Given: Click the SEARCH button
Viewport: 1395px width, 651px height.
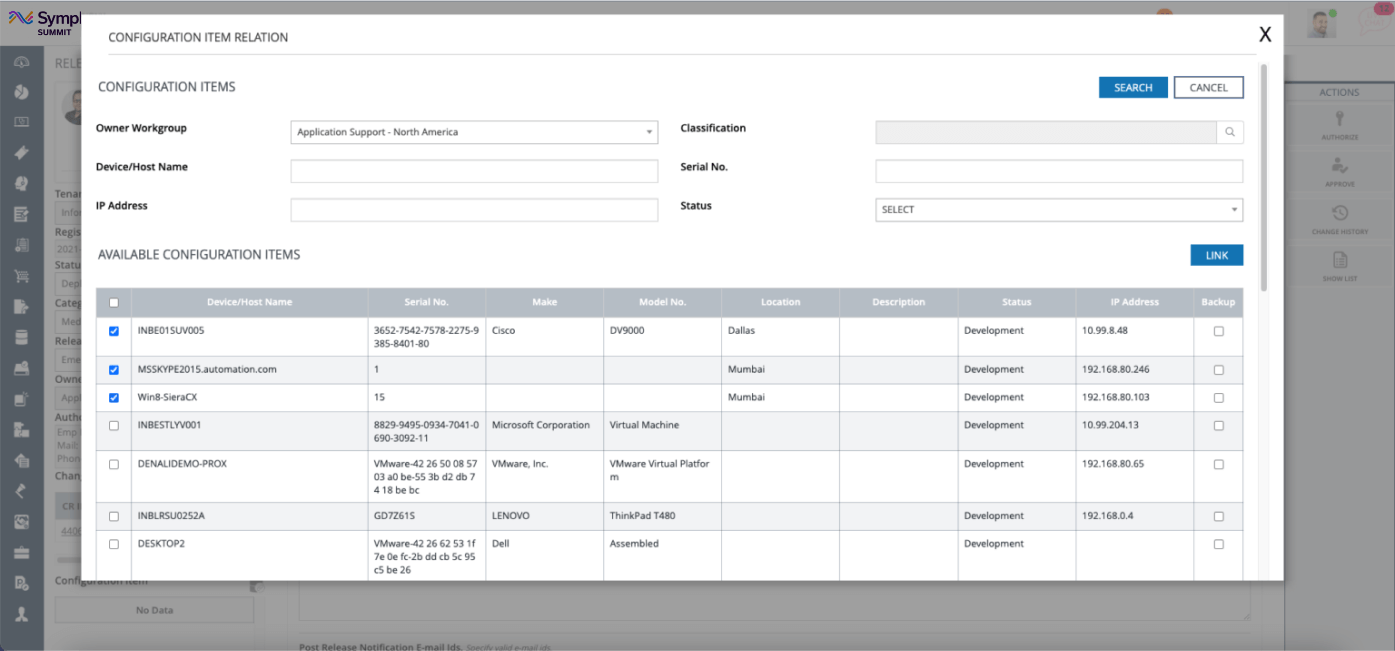Looking at the screenshot, I should (1133, 88).
